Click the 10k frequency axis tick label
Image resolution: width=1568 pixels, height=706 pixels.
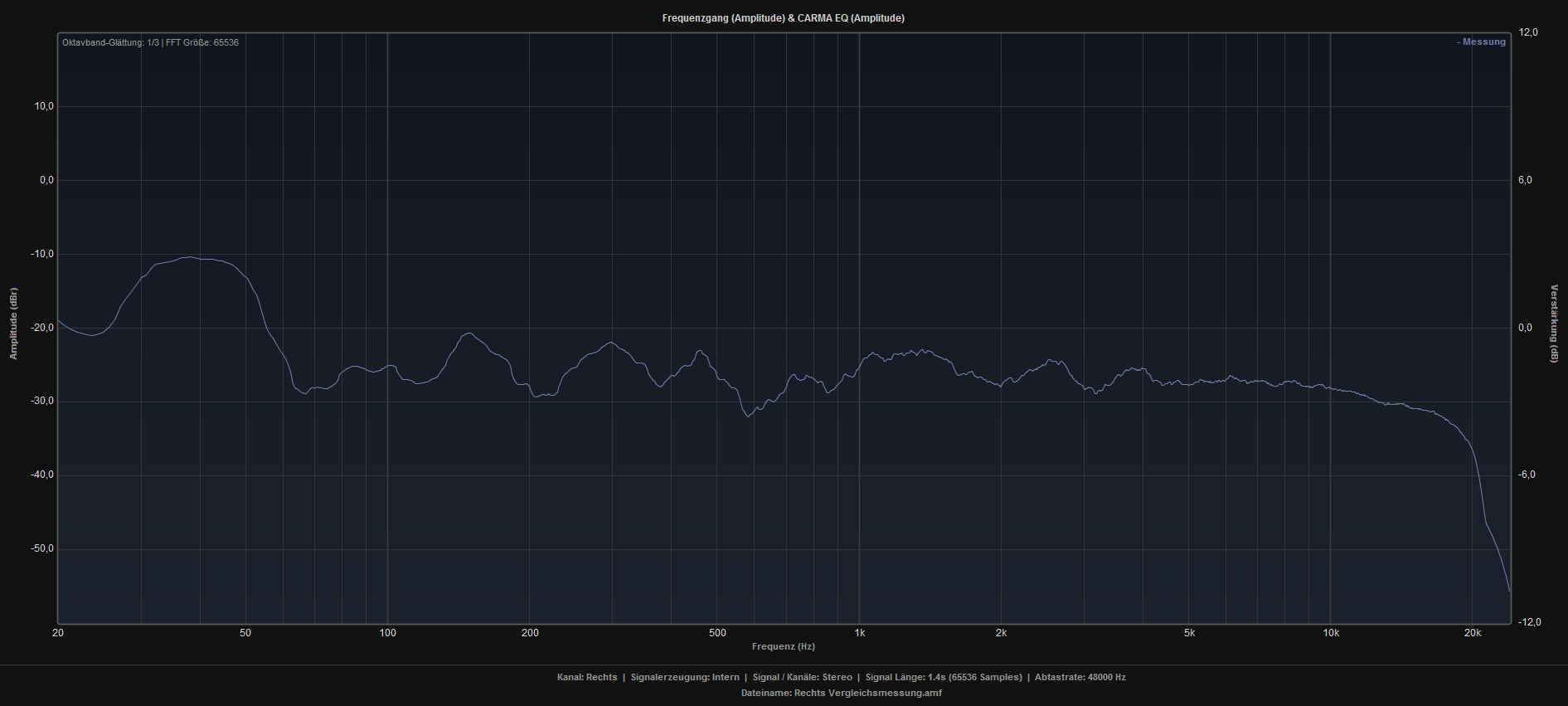[1331, 633]
